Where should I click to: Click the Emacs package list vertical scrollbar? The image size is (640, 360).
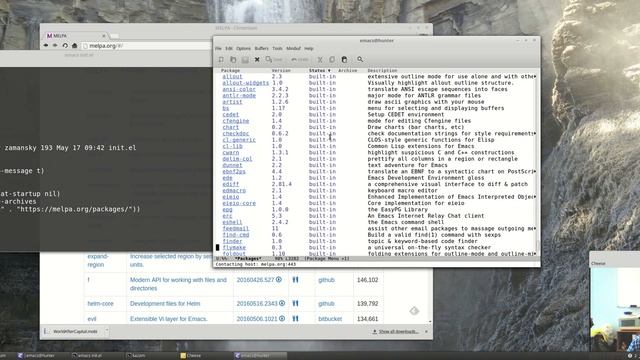coord(538,163)
